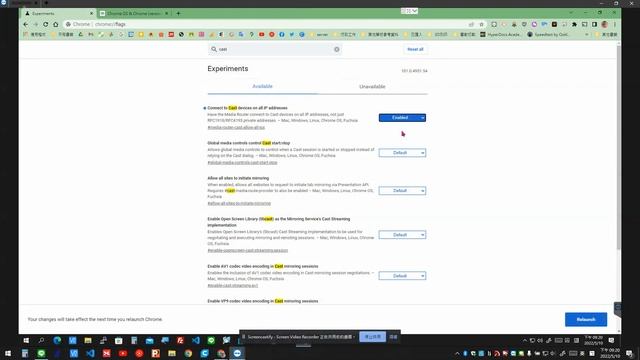Screen dimensions: 640x360
Task: Click the page vertical scrollbar
Action: [x=618, y=147]
